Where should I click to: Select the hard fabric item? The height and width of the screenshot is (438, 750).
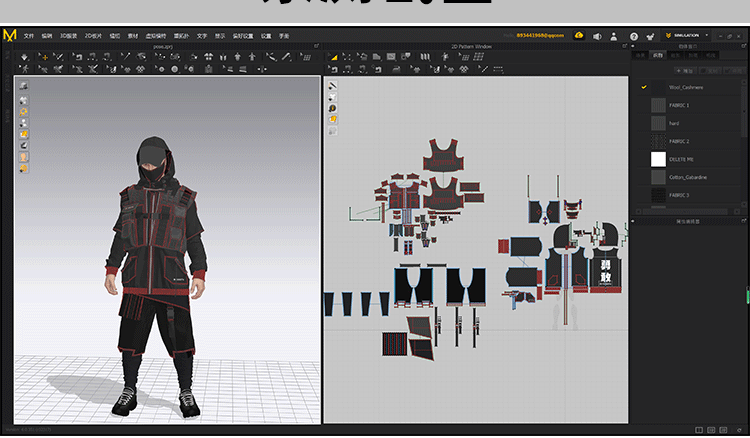pyautogui.click(x=675, y=123)
